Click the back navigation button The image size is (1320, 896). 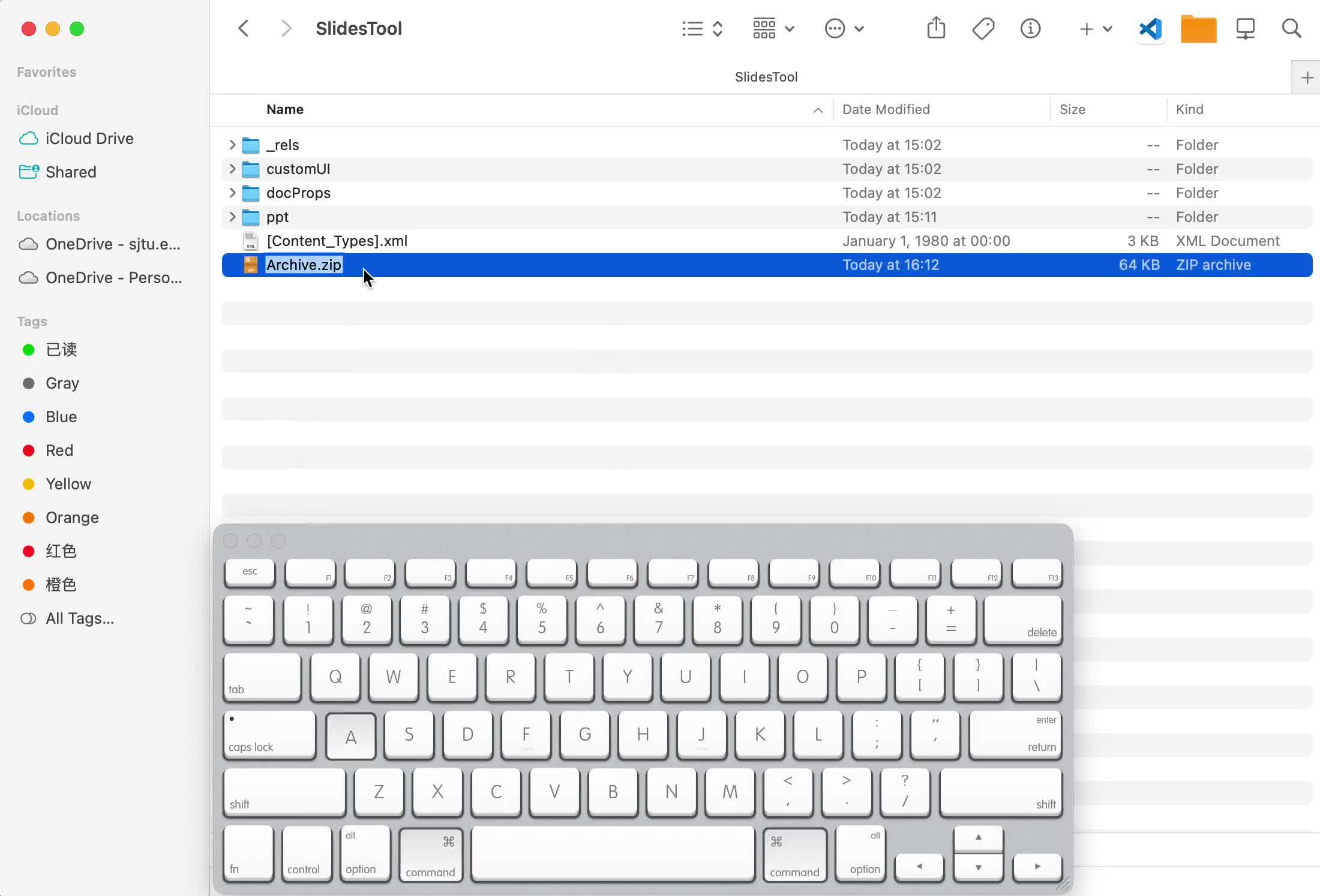point(243,28)
